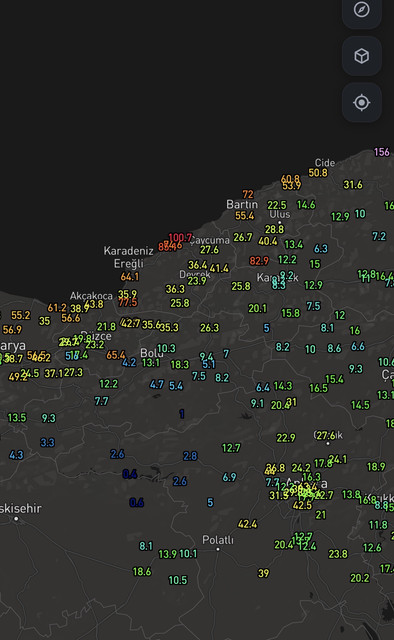394x640 pixels.
Task: Tap the 56.9 station value
Action: [x=12, y=329]
